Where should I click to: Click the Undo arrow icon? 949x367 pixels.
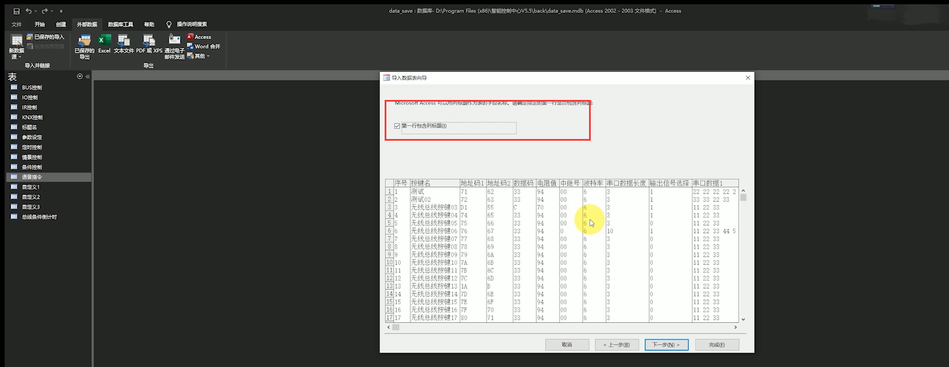click(28, 11)
